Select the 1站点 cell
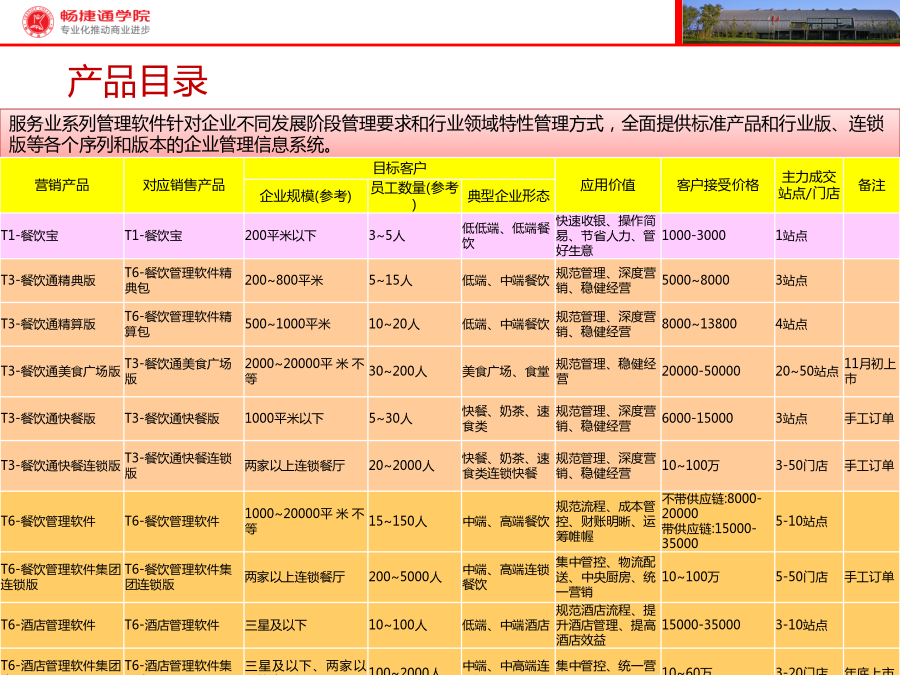This screenshot has height=675, width=900. (809, 236)
